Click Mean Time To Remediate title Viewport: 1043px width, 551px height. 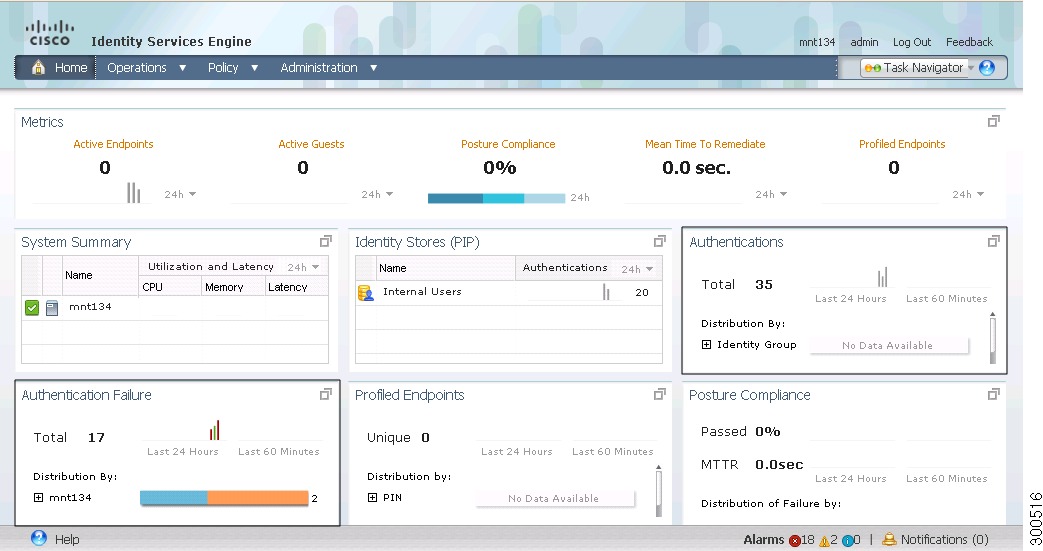[x=705, y=144]
